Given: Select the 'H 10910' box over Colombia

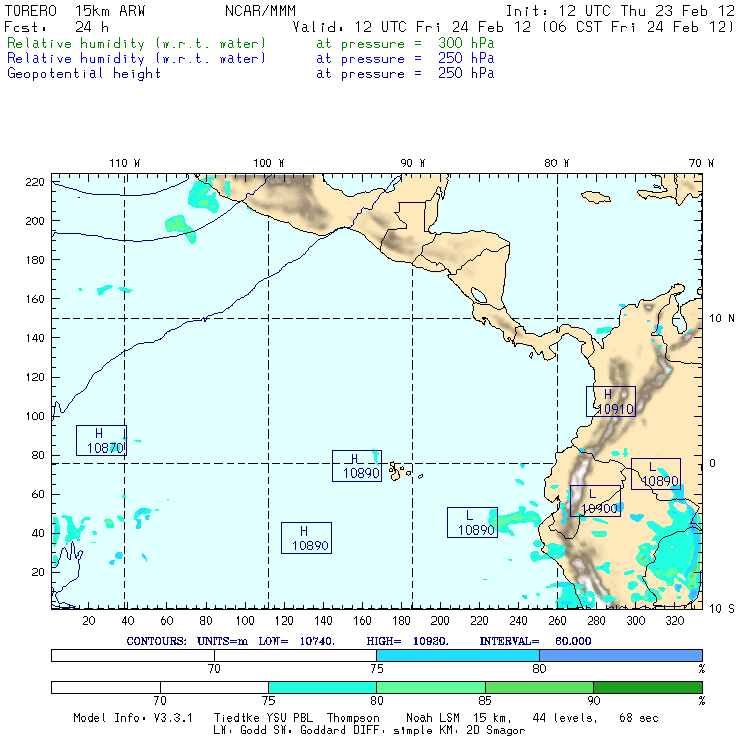Looking at the screenshot, I should [611, 402].
